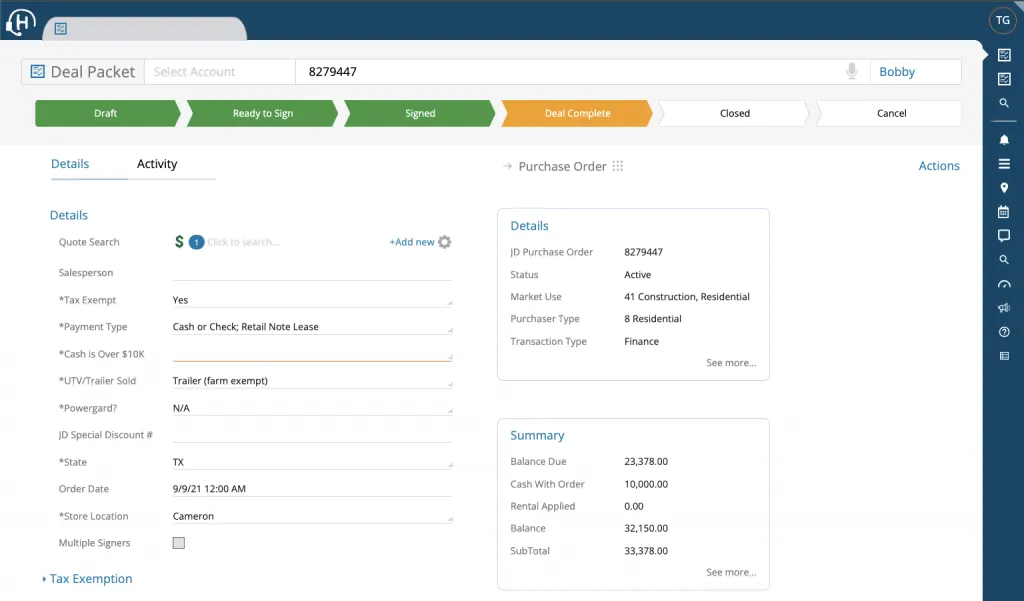The image size is (1024, 601).
Task: Open the TG user avatar menu
Action: (1003, 20)
